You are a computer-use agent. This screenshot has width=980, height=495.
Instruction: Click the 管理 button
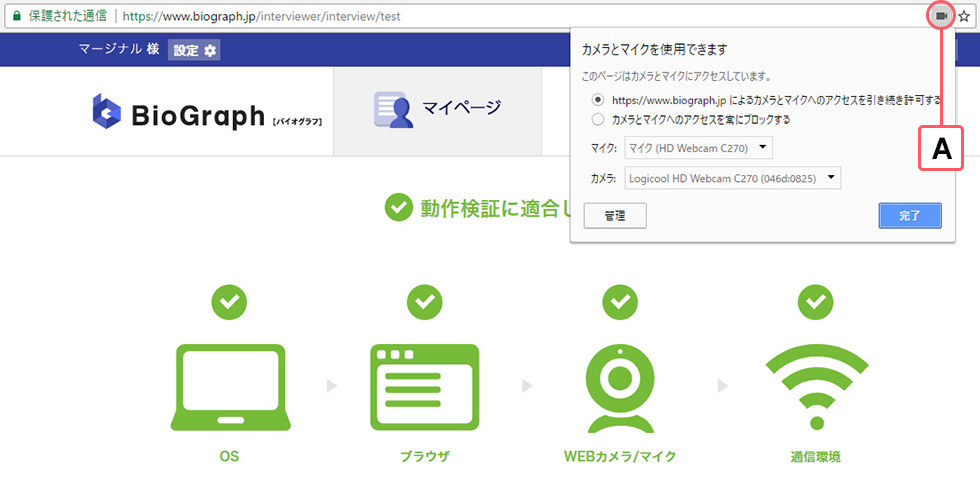click(615, 216)
